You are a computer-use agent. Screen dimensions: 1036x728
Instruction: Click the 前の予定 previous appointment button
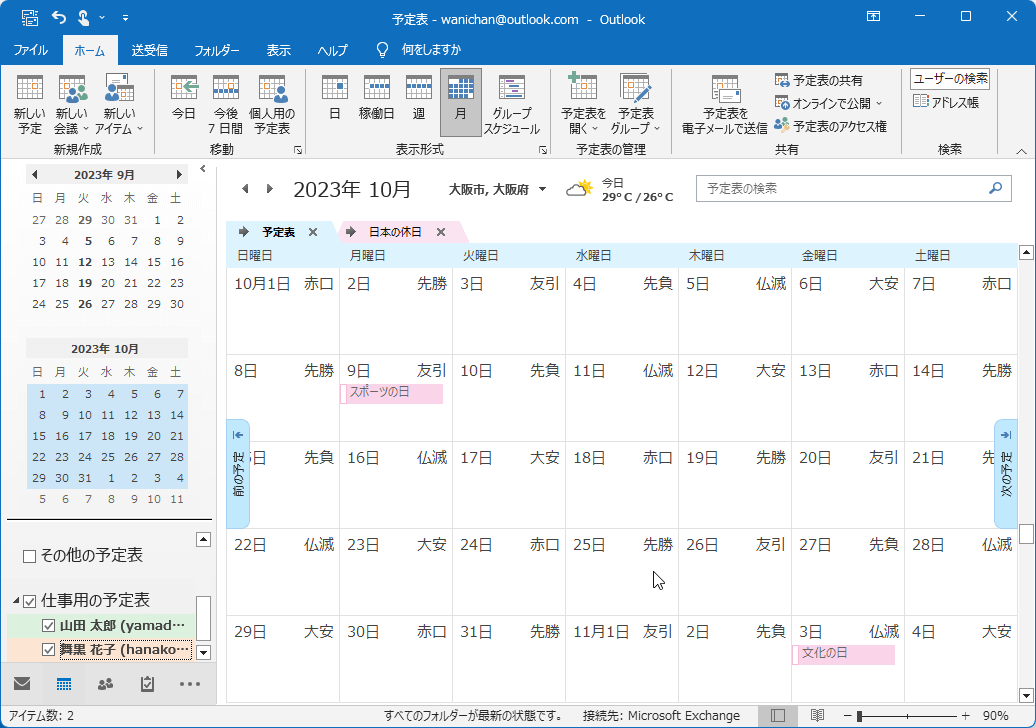click(238, 474)
